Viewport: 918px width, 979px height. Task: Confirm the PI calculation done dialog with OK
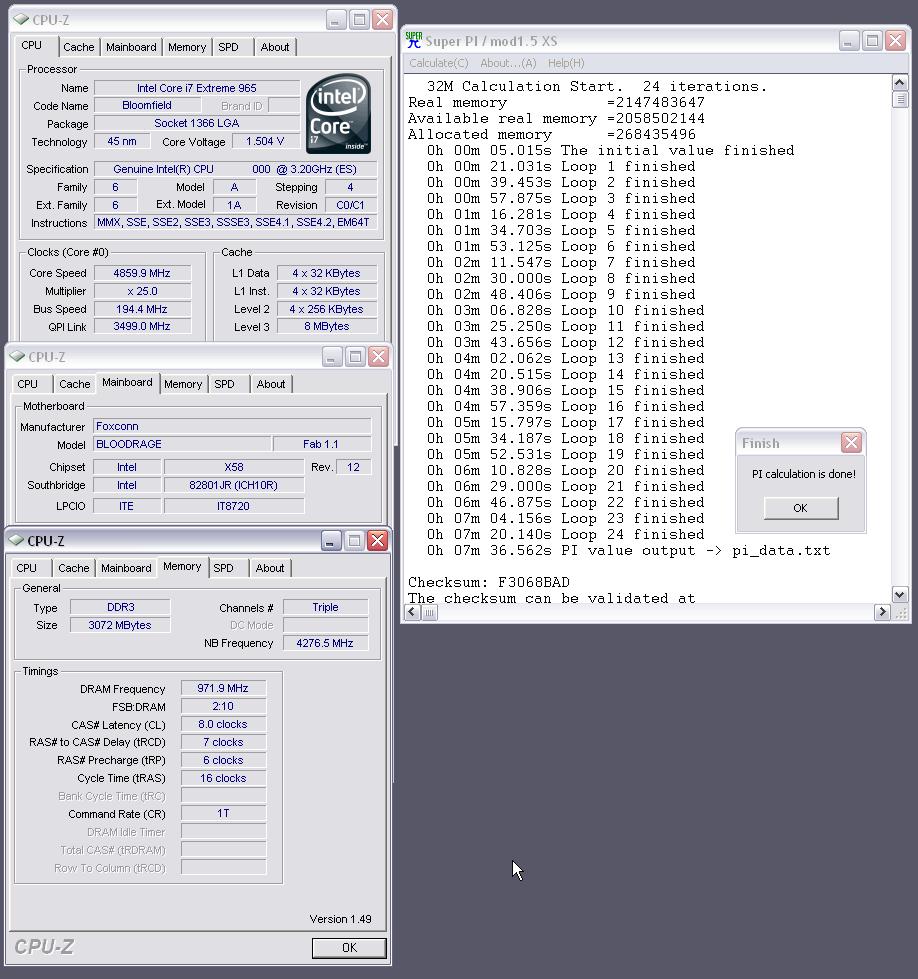click(x=801, y=508)
